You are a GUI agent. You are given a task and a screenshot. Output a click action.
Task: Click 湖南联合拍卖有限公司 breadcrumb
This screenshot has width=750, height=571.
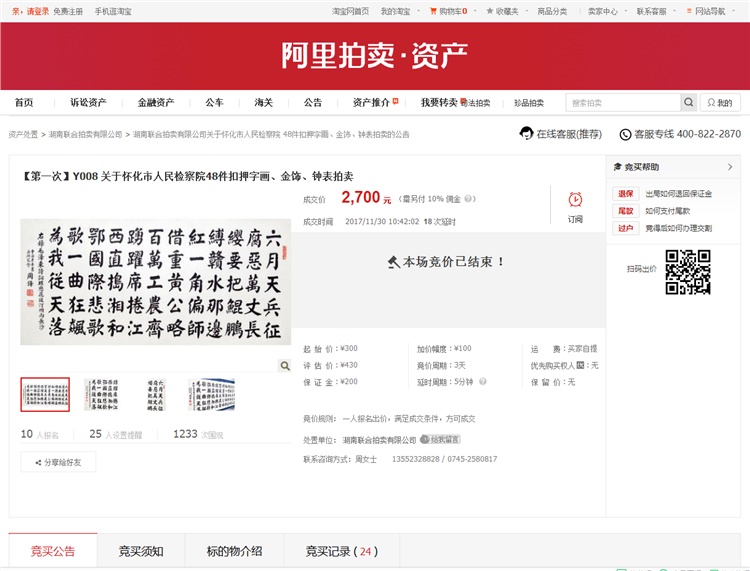pyautogui.click(x=86, y=134)
